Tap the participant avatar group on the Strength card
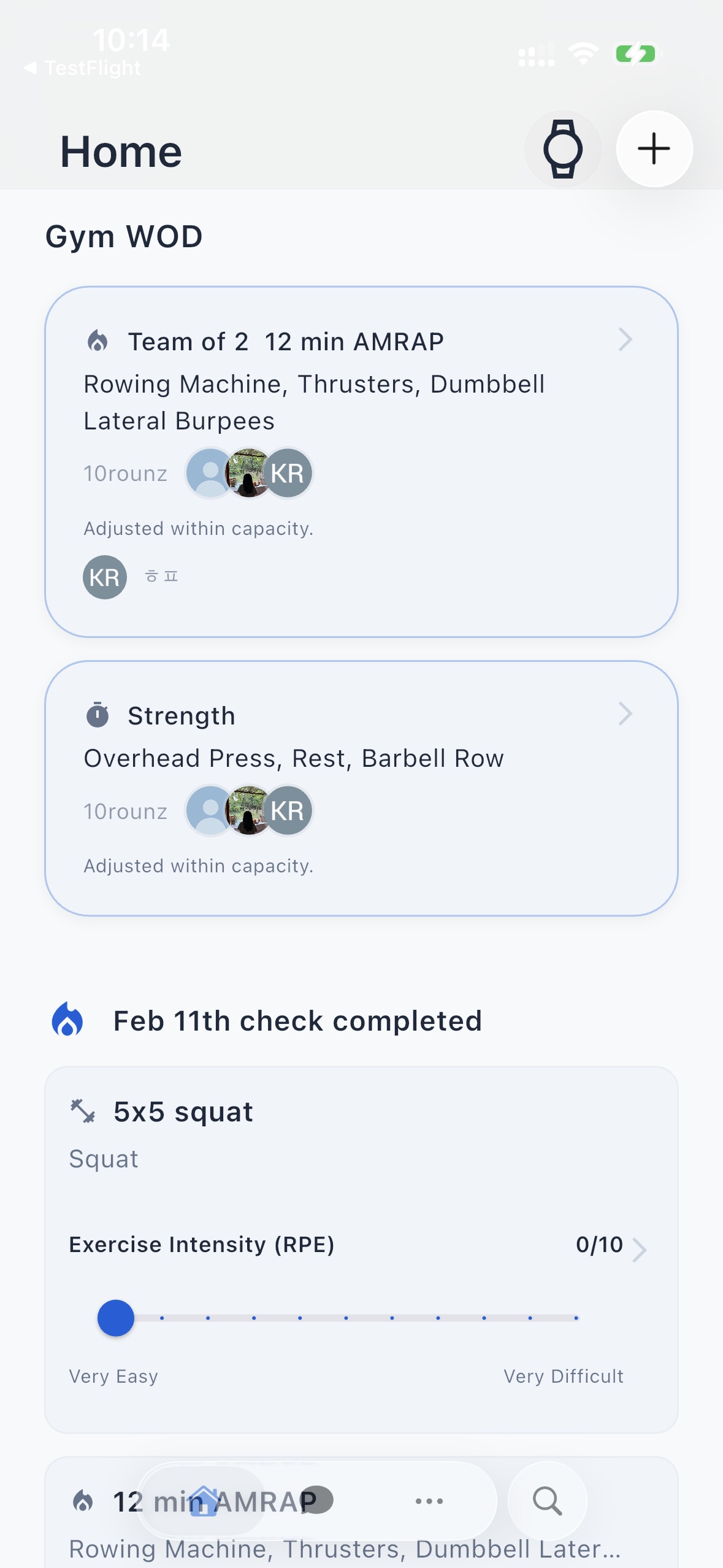This screenshot has width=723, height=1568. pos(248,810)
